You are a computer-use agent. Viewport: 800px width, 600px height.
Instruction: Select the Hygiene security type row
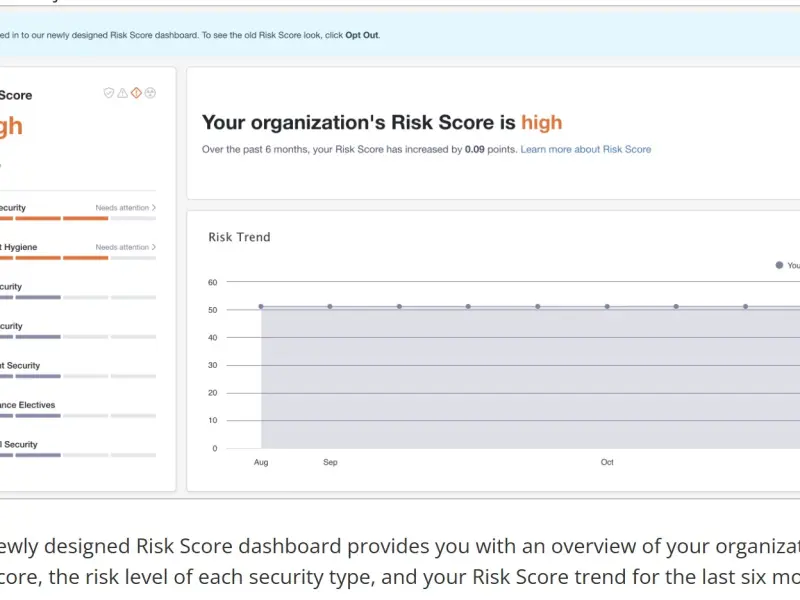[20, 247]
